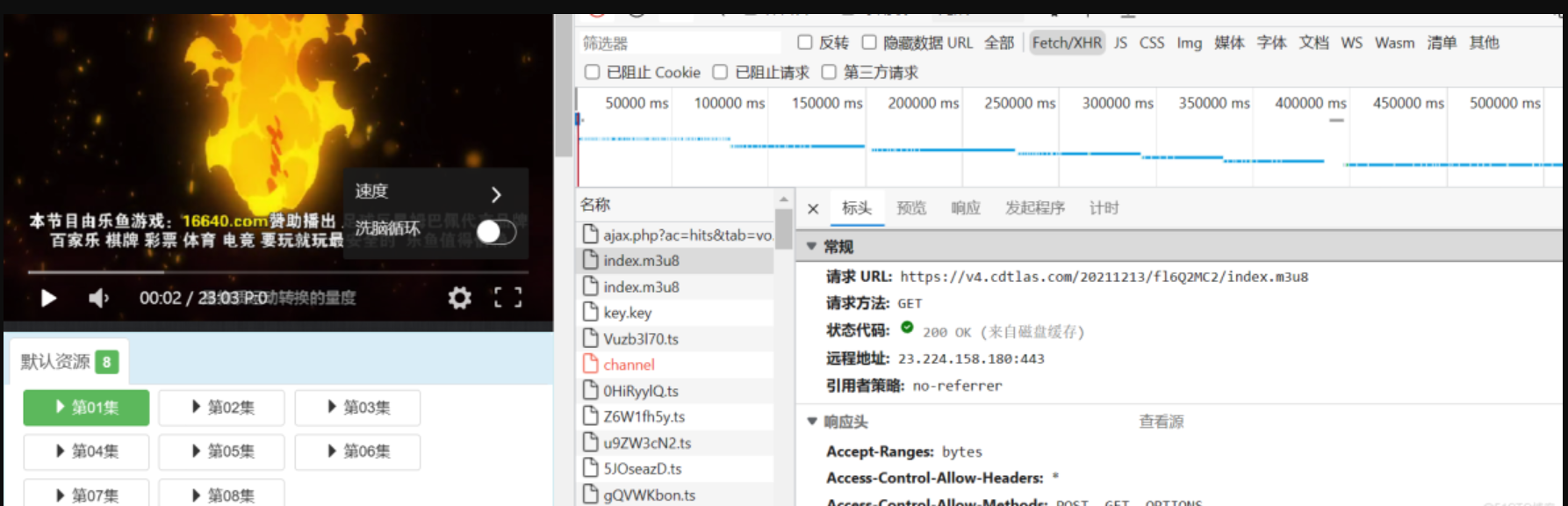Select the 5JOseazD.ts request
The width and height of the screenshot is (1568, 506).
tap(675, 469)
